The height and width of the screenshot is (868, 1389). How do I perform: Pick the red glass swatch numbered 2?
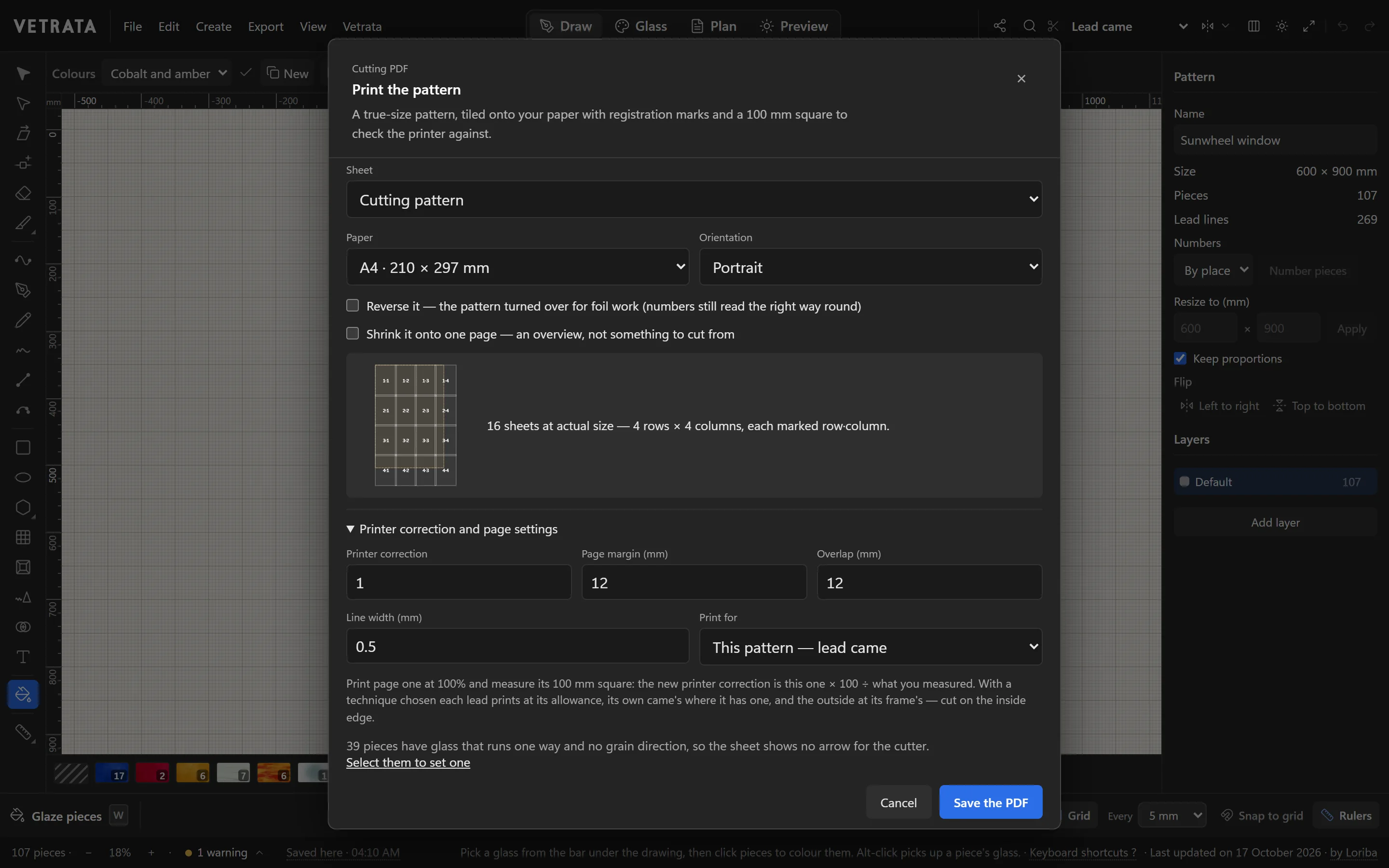click(x=152, y=773)
